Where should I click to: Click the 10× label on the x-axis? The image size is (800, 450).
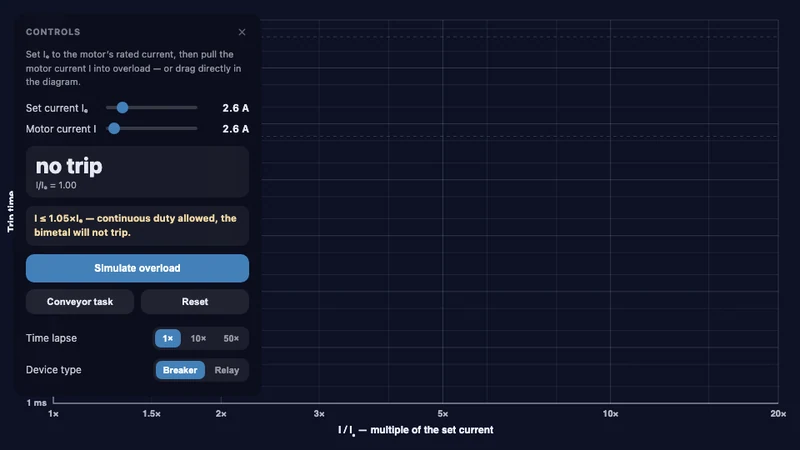click(x=610, y=414)
